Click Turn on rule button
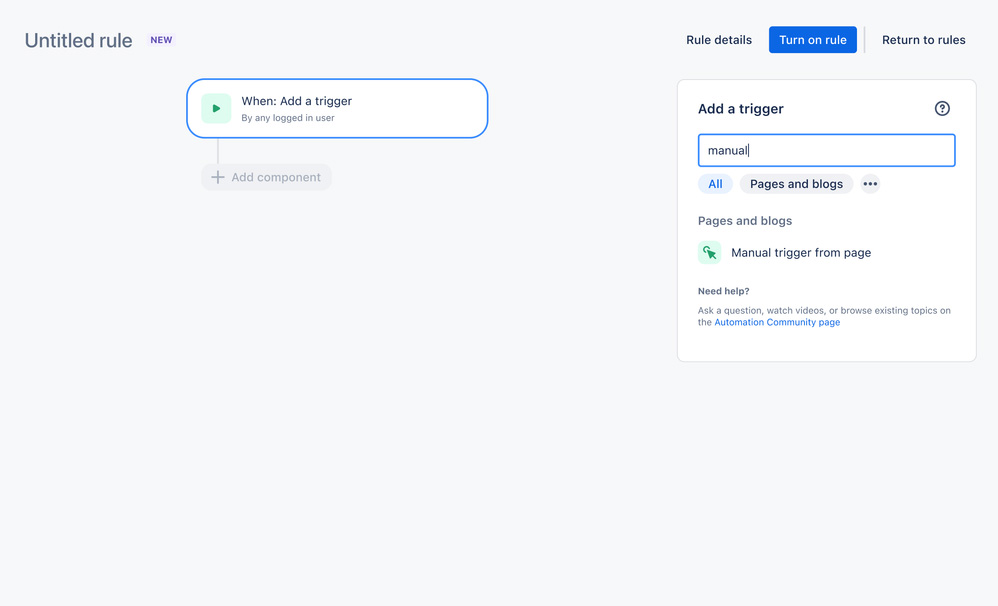This screenshot has width=998, height=606. (x=813, y=39)
